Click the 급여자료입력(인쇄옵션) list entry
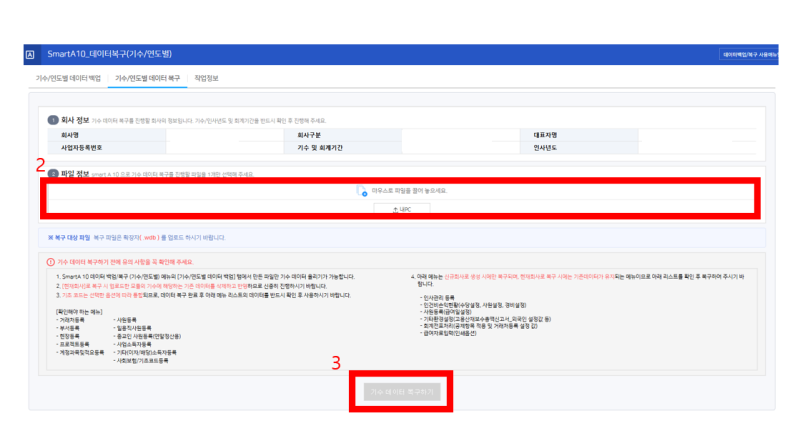 point(448,333)
